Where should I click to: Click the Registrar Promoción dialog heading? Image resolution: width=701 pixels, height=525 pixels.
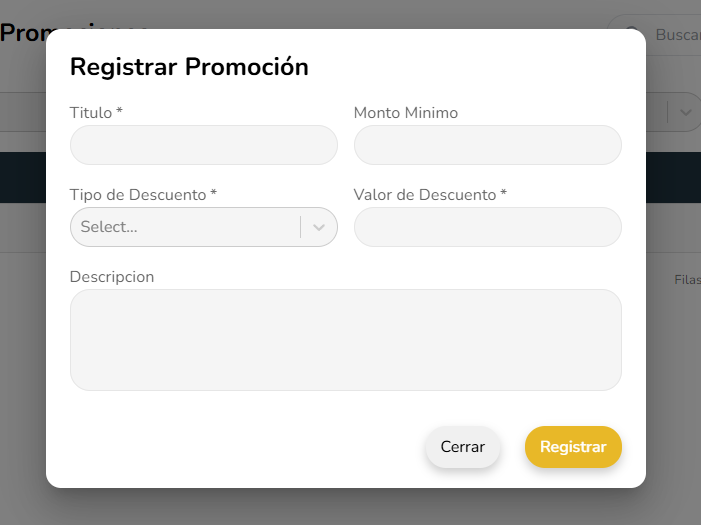[189, 67]
